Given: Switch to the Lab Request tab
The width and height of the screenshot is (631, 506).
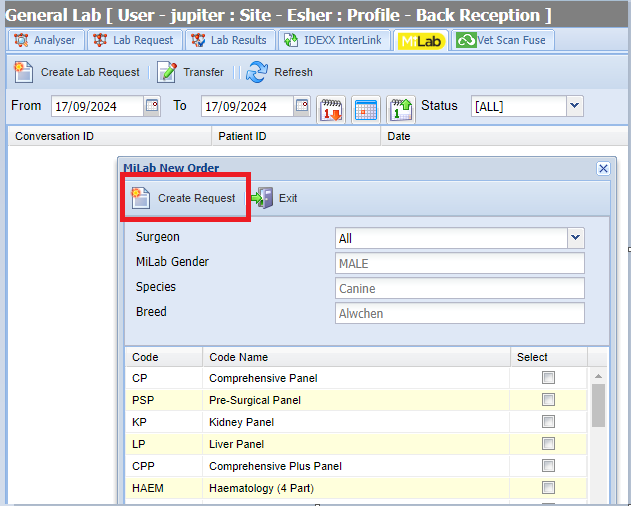Looking at the screenshot, I should 134,40.
